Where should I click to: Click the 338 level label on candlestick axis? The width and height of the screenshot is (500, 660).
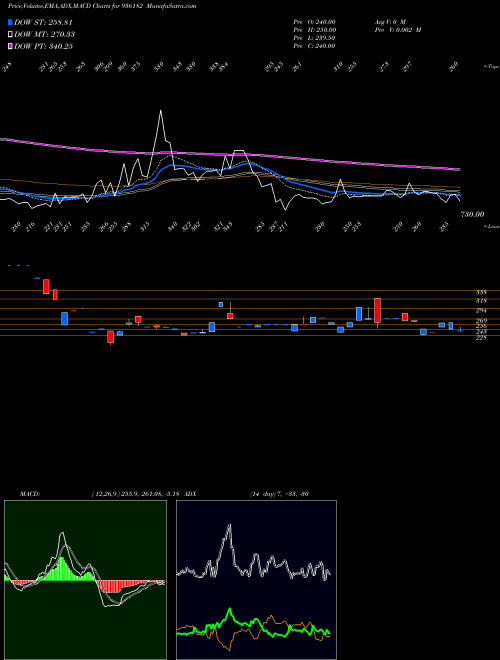(x=481, y=292)
